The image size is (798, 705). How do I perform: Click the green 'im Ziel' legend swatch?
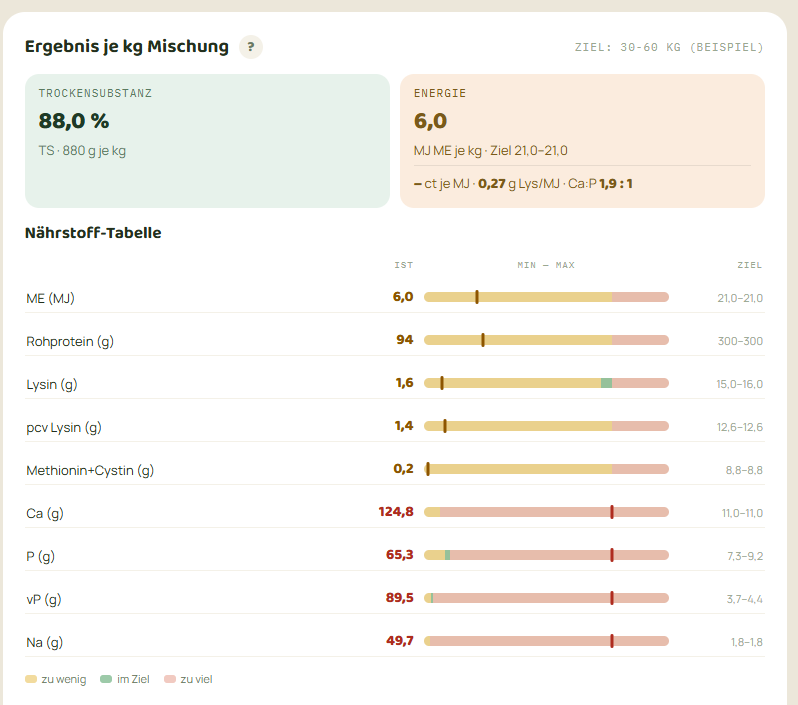pyautogui.click(x=106, y=679)
